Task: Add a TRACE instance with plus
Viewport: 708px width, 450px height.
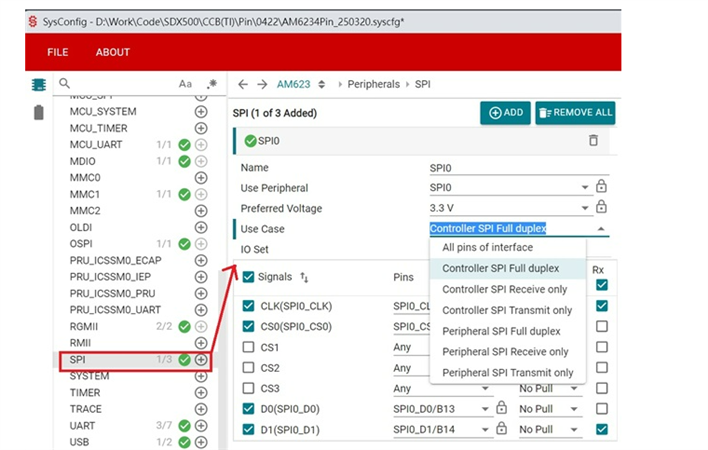Action: click(201, 409)
